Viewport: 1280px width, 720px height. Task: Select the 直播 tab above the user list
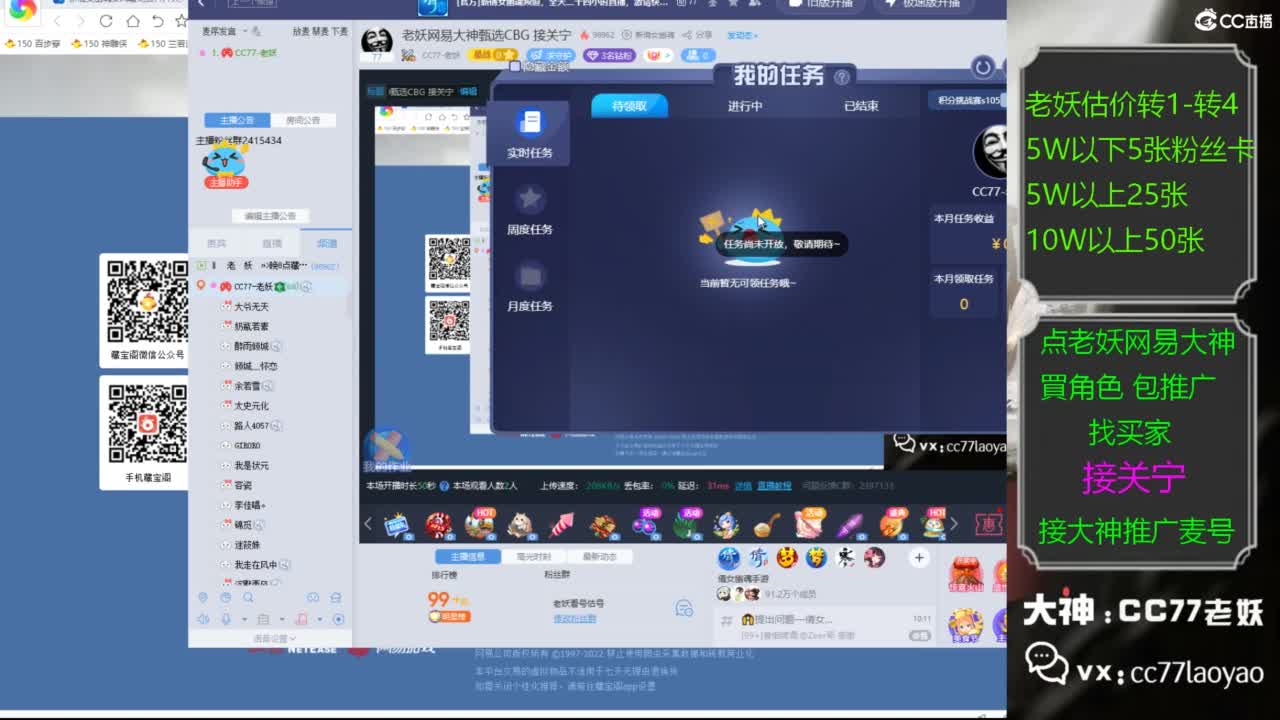(272, 244)
